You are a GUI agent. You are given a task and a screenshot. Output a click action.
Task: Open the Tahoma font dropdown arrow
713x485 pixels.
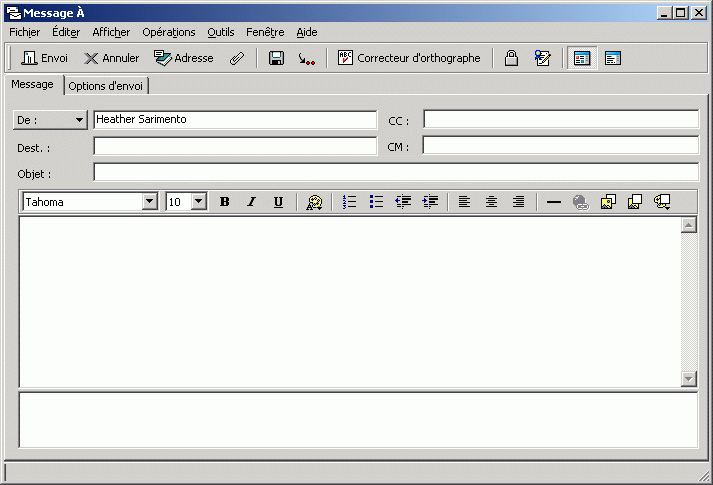(150, 201)
